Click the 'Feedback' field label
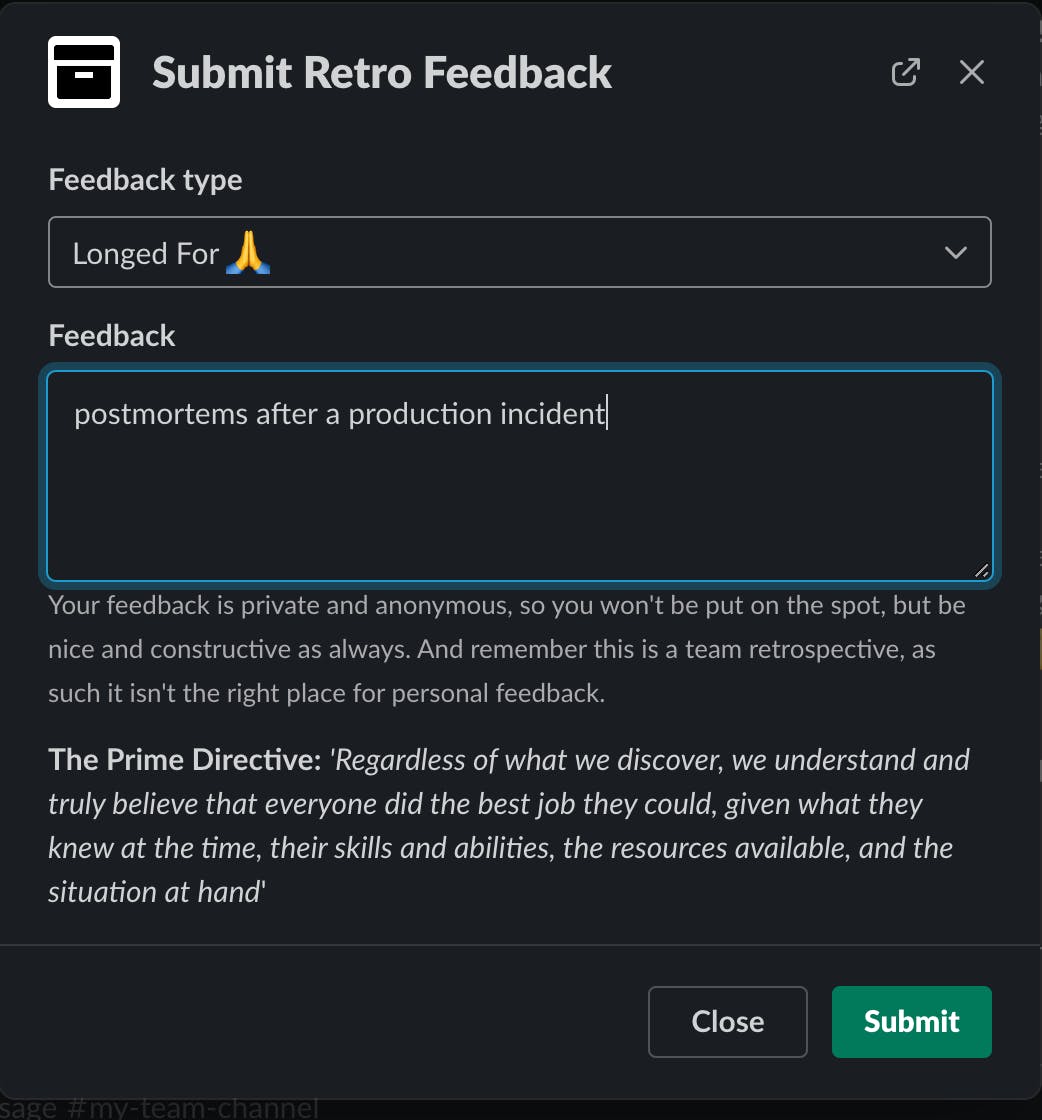This screenshot has width=1042, height=1120. pos(112,336)
